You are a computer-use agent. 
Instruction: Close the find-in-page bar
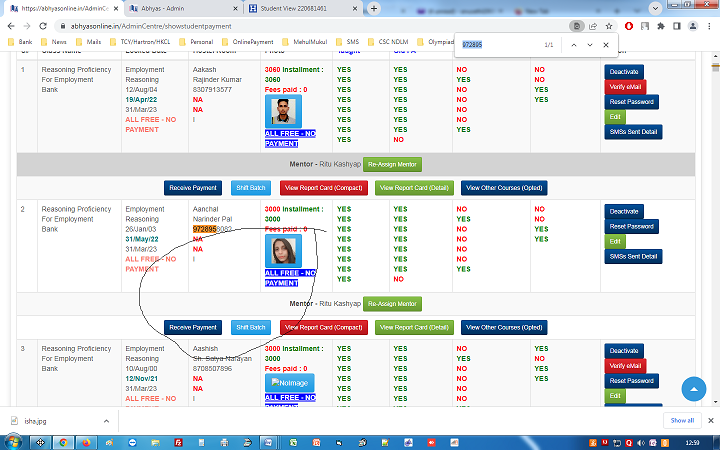tap(606, 45)
